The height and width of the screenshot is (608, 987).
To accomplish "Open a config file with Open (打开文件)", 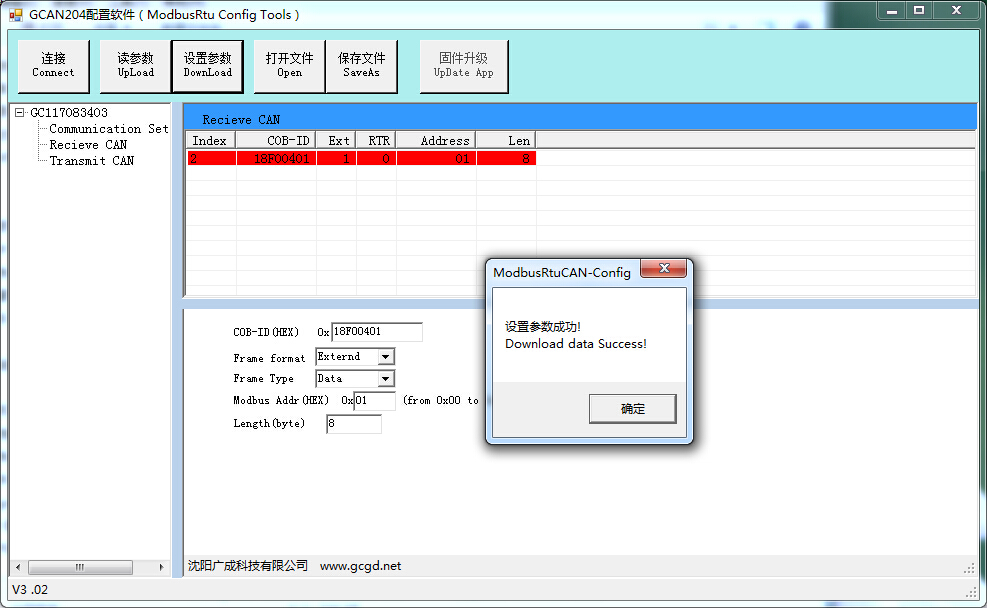I will coord(288,66).
